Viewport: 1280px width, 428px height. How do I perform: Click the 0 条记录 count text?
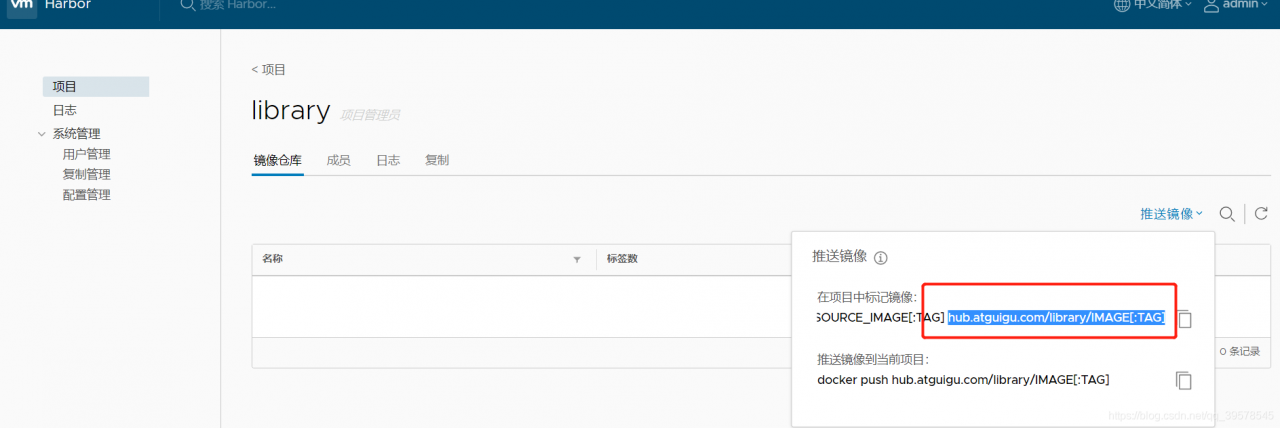click(x=1240, y=351)
